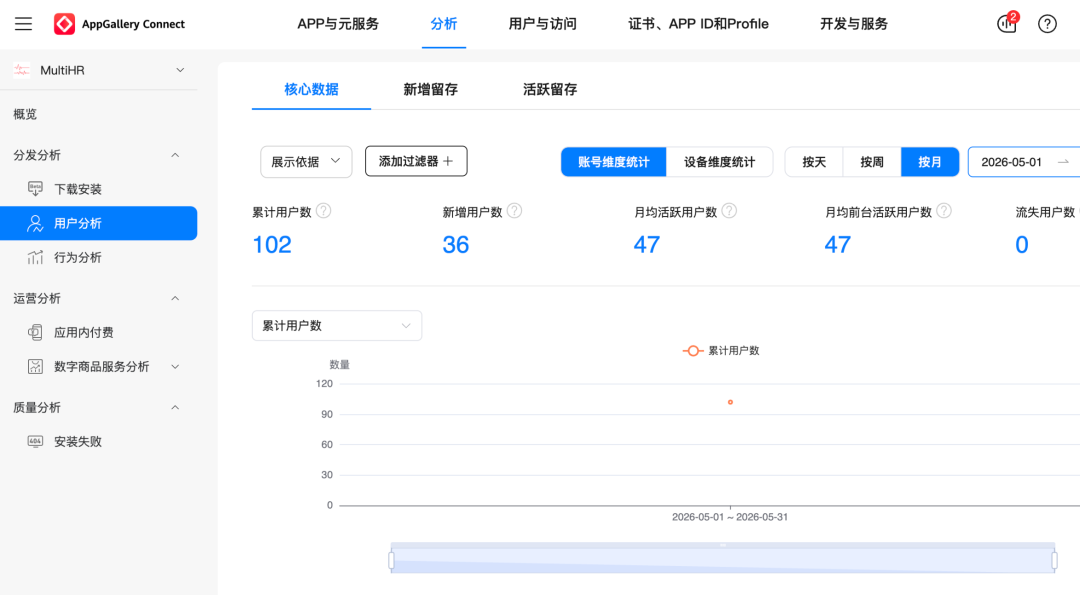Click the 新增用户数 value 36
The height and width of the screenshot is (595, 1080).
pyautogui.click(x=455, y=244)
